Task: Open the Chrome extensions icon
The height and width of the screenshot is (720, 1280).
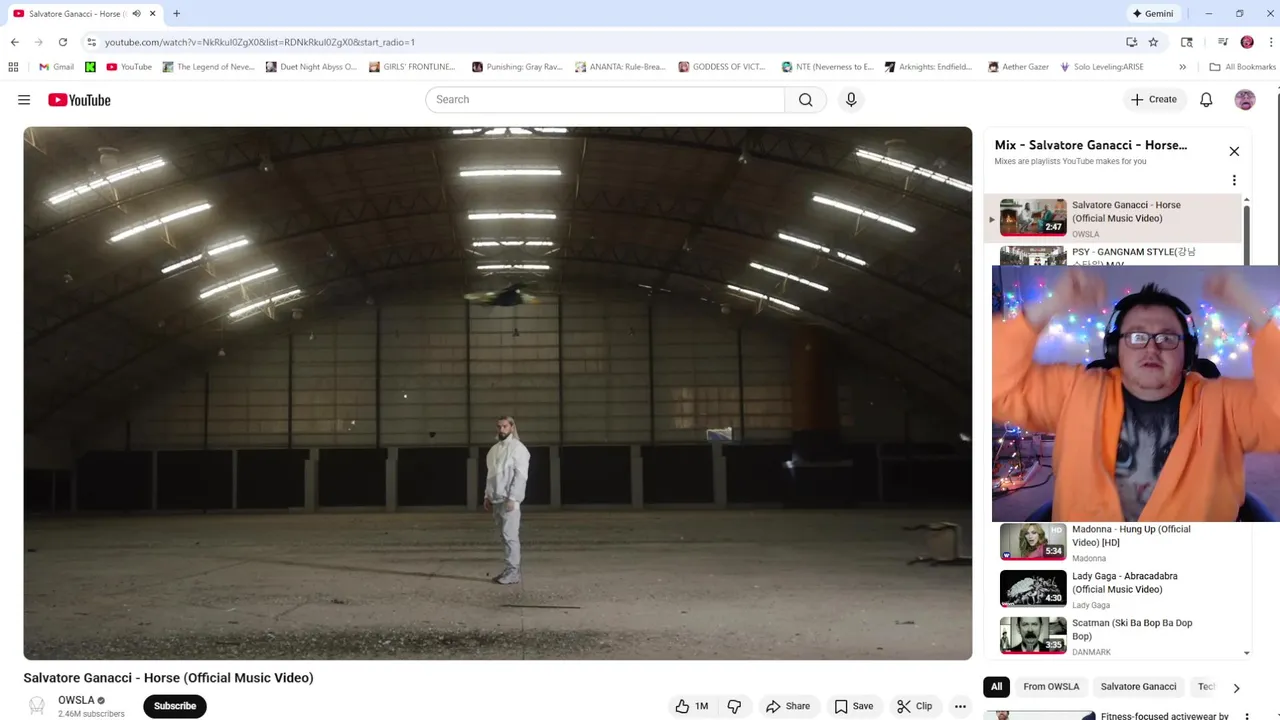Action: click(x=1187, y=42)
